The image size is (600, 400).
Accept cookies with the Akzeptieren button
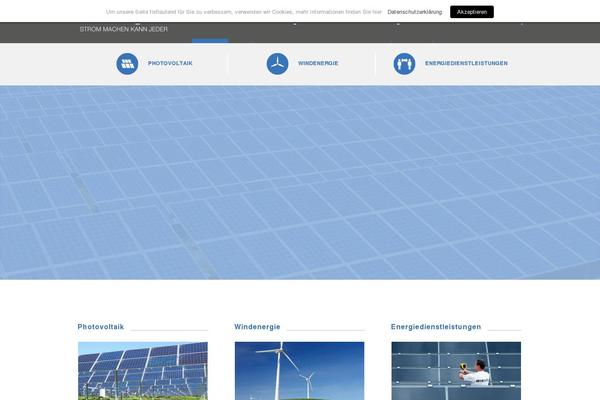coord(472,12)
